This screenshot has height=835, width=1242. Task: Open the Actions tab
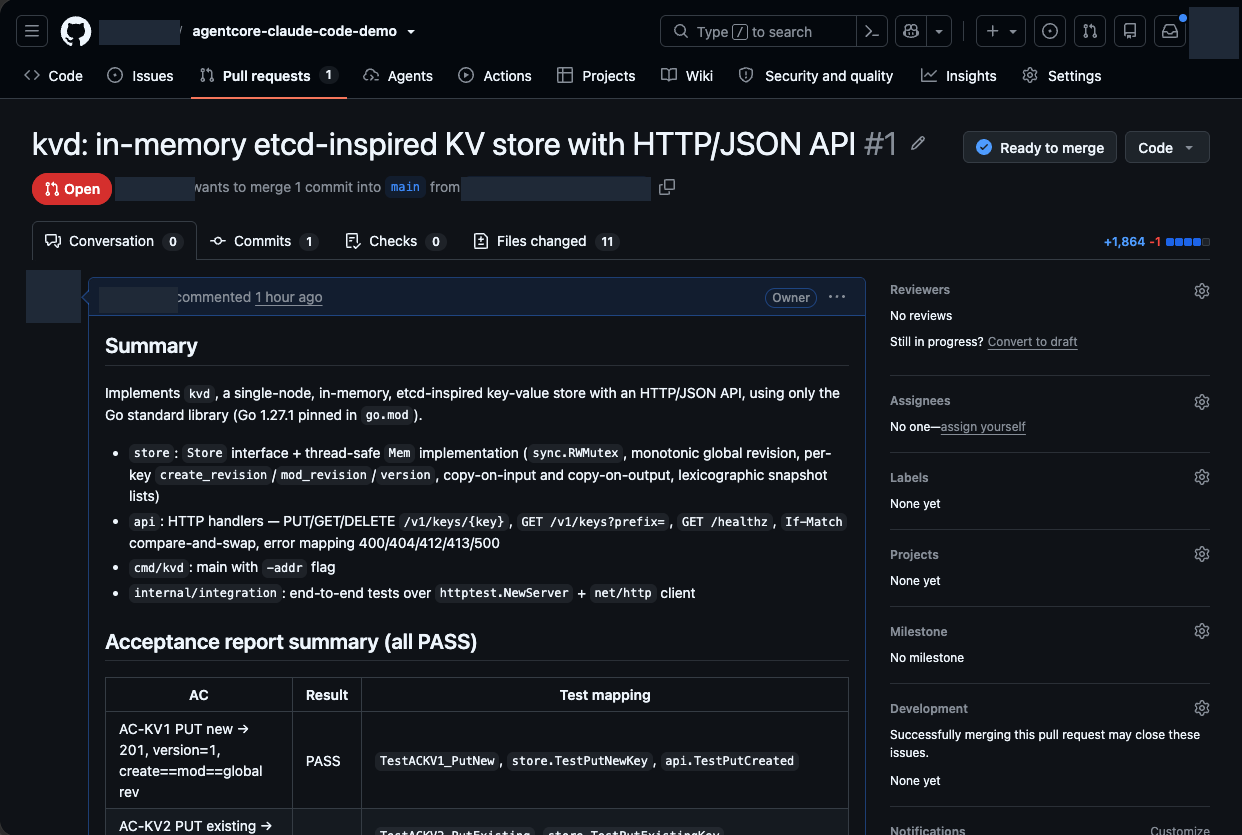click(x=495, y=75)
